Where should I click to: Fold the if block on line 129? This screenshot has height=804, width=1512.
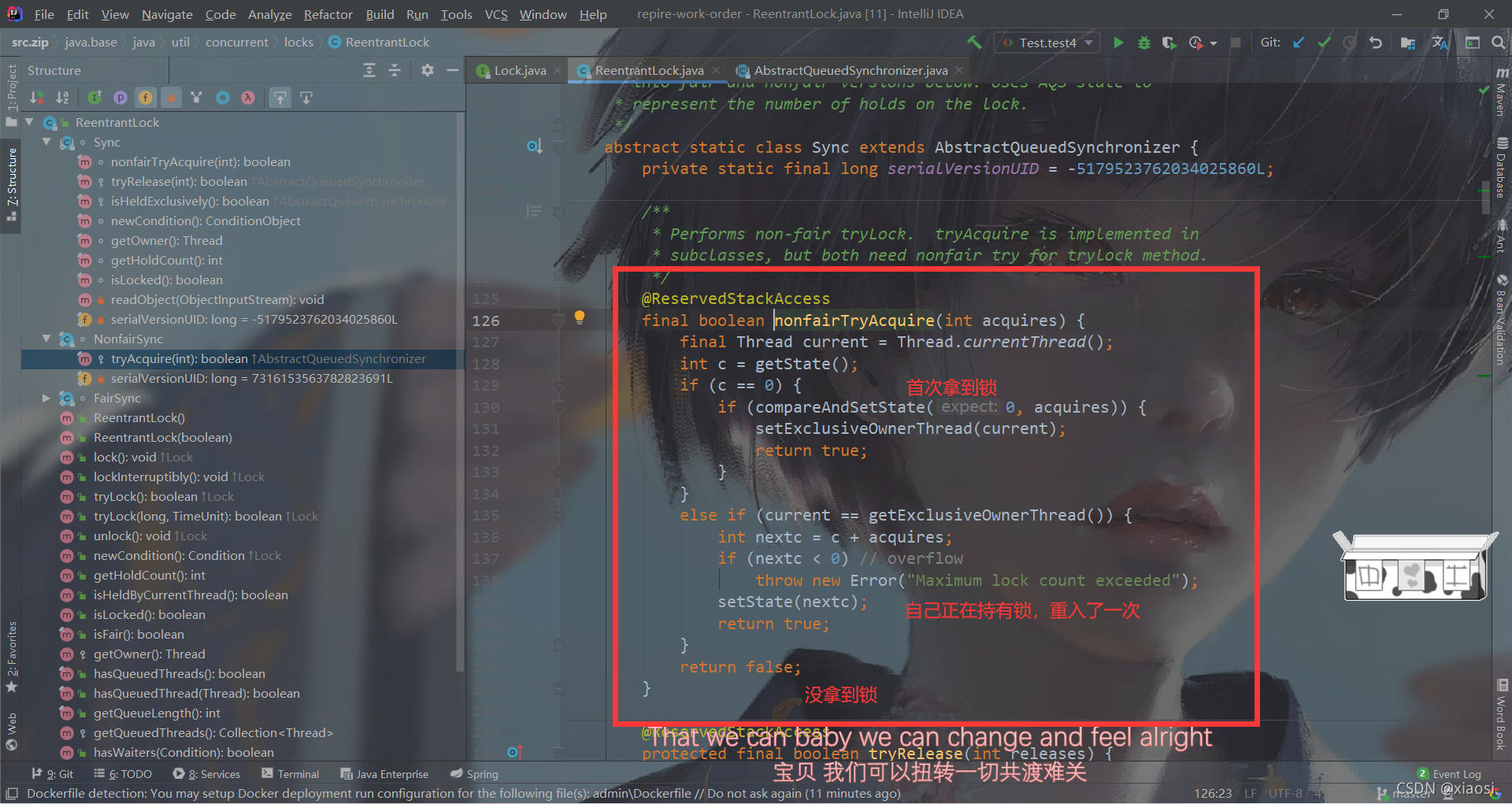point(558,386)
